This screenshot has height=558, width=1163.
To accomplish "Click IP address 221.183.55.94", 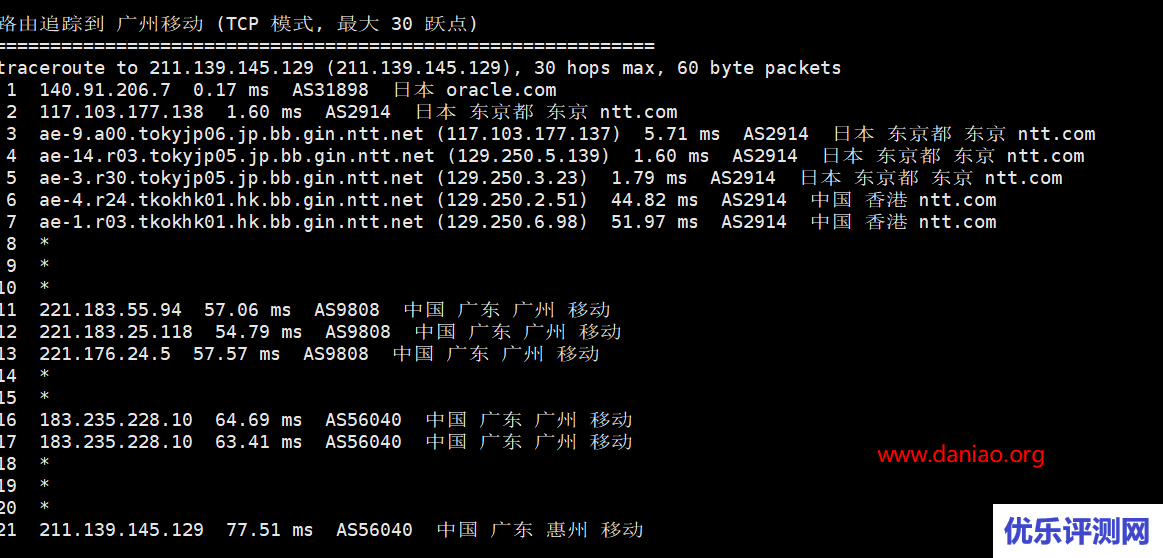I will [110, 310].
